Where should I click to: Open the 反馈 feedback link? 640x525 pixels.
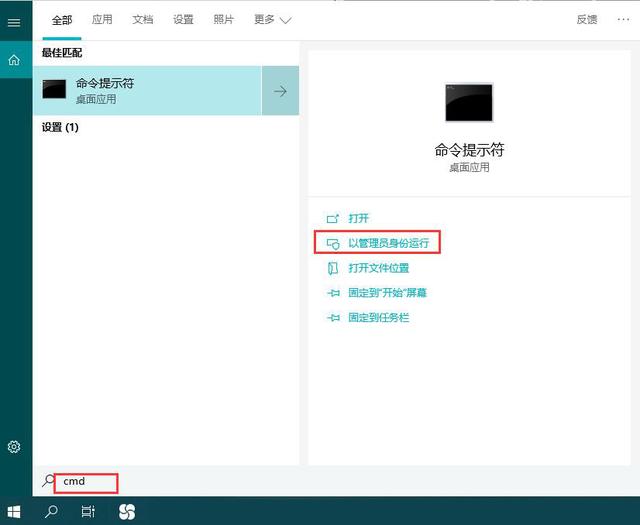(x=587, y=20)
